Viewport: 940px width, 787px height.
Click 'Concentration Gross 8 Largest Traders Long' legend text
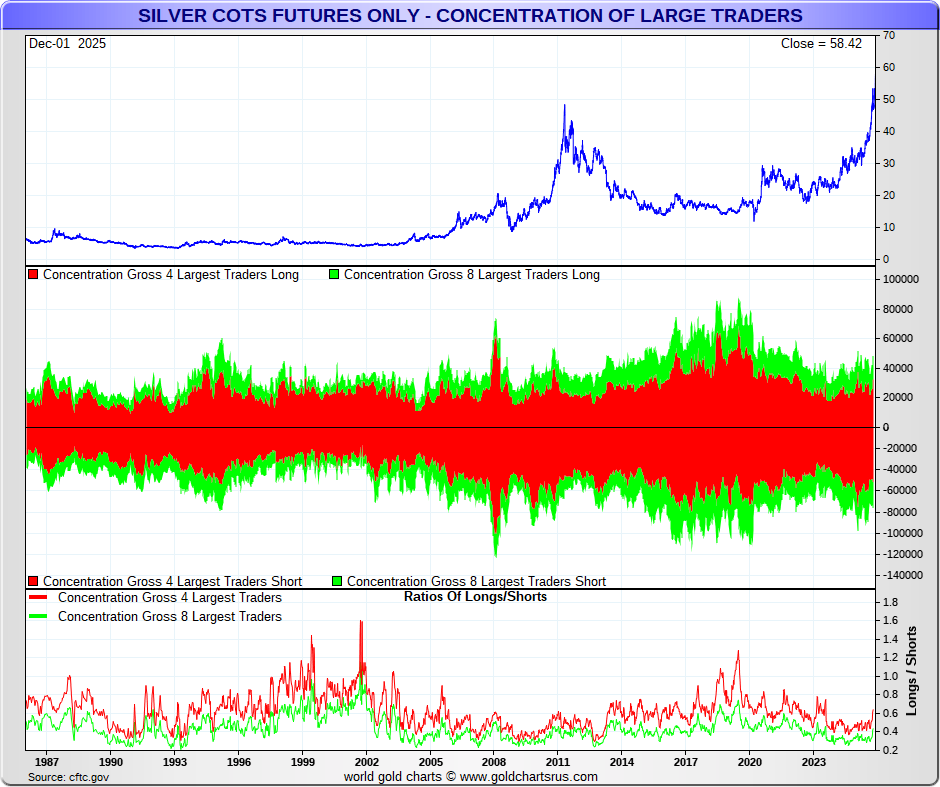coord(472,275)
